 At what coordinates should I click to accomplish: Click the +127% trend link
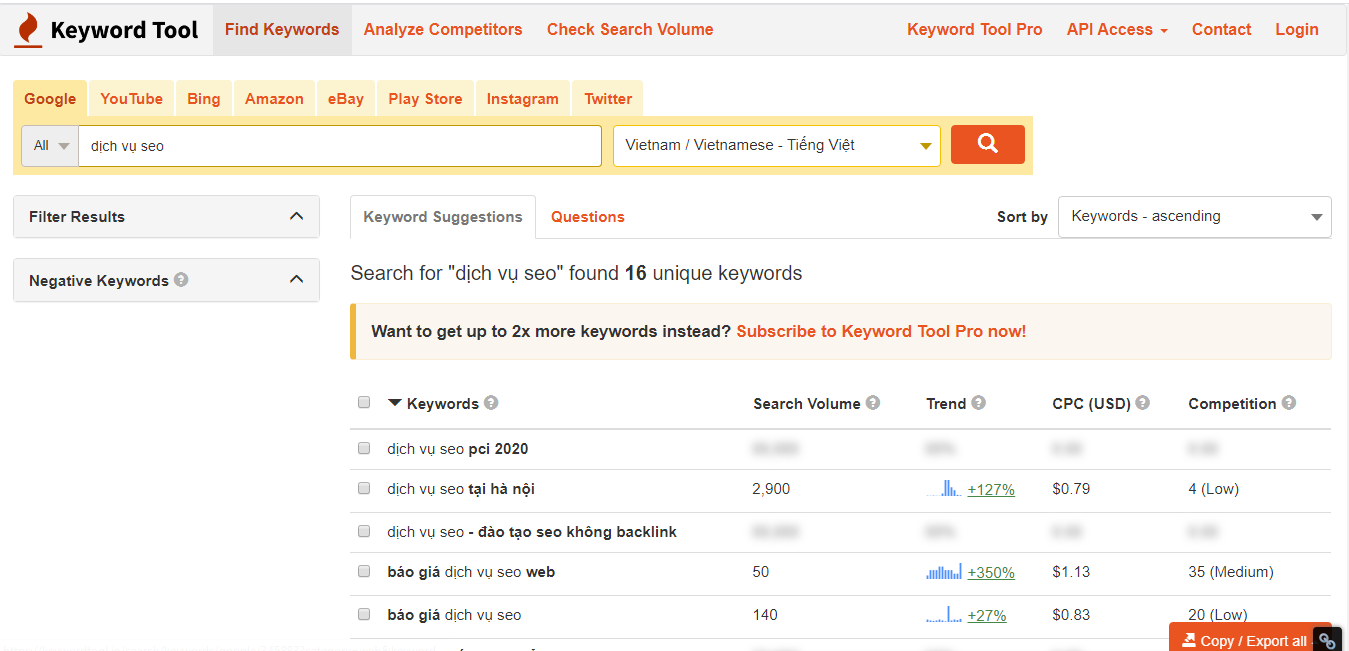(991, 490)
